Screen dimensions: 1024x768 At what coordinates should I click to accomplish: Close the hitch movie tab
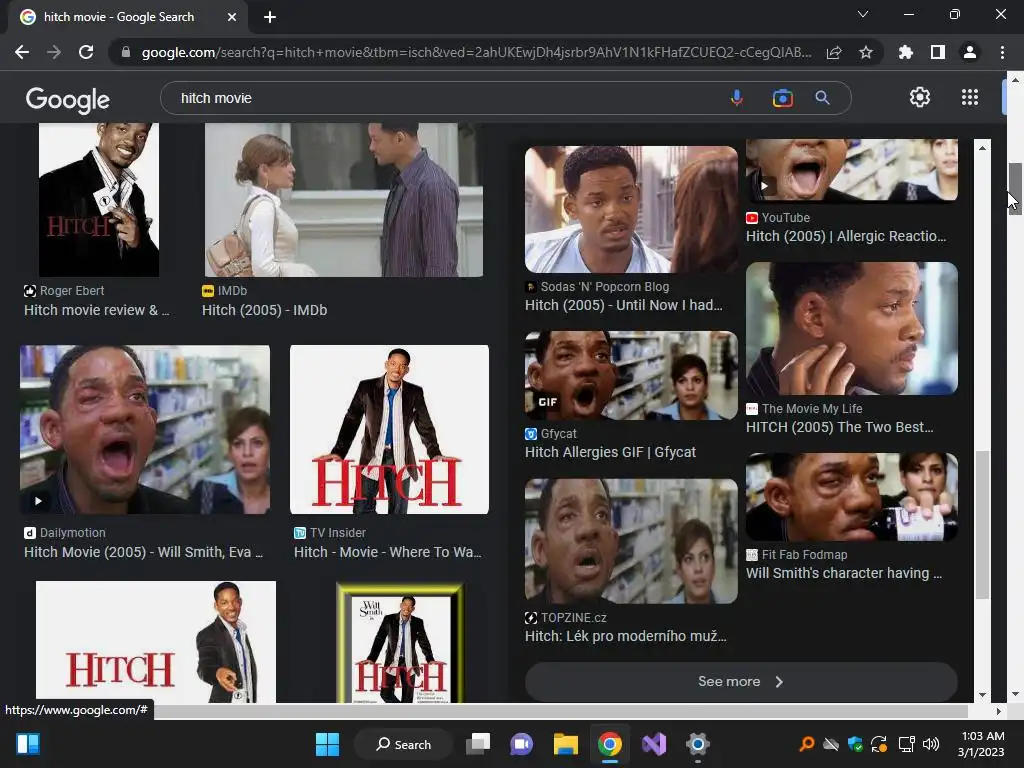point(232,17)
